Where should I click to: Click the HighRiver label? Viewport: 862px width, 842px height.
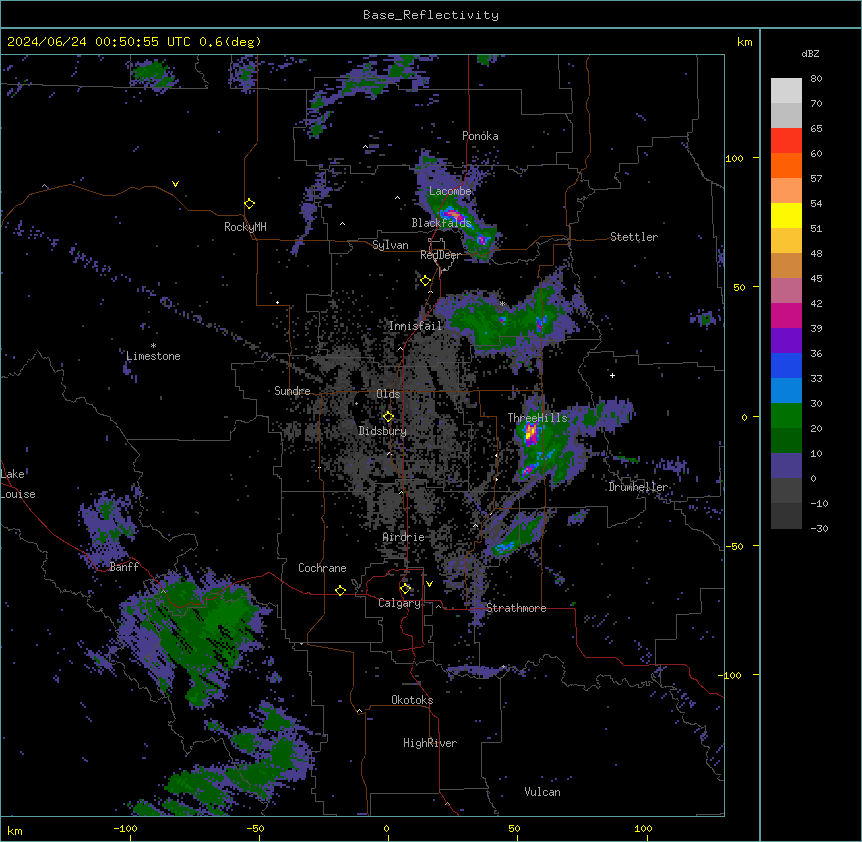point(430,743)
